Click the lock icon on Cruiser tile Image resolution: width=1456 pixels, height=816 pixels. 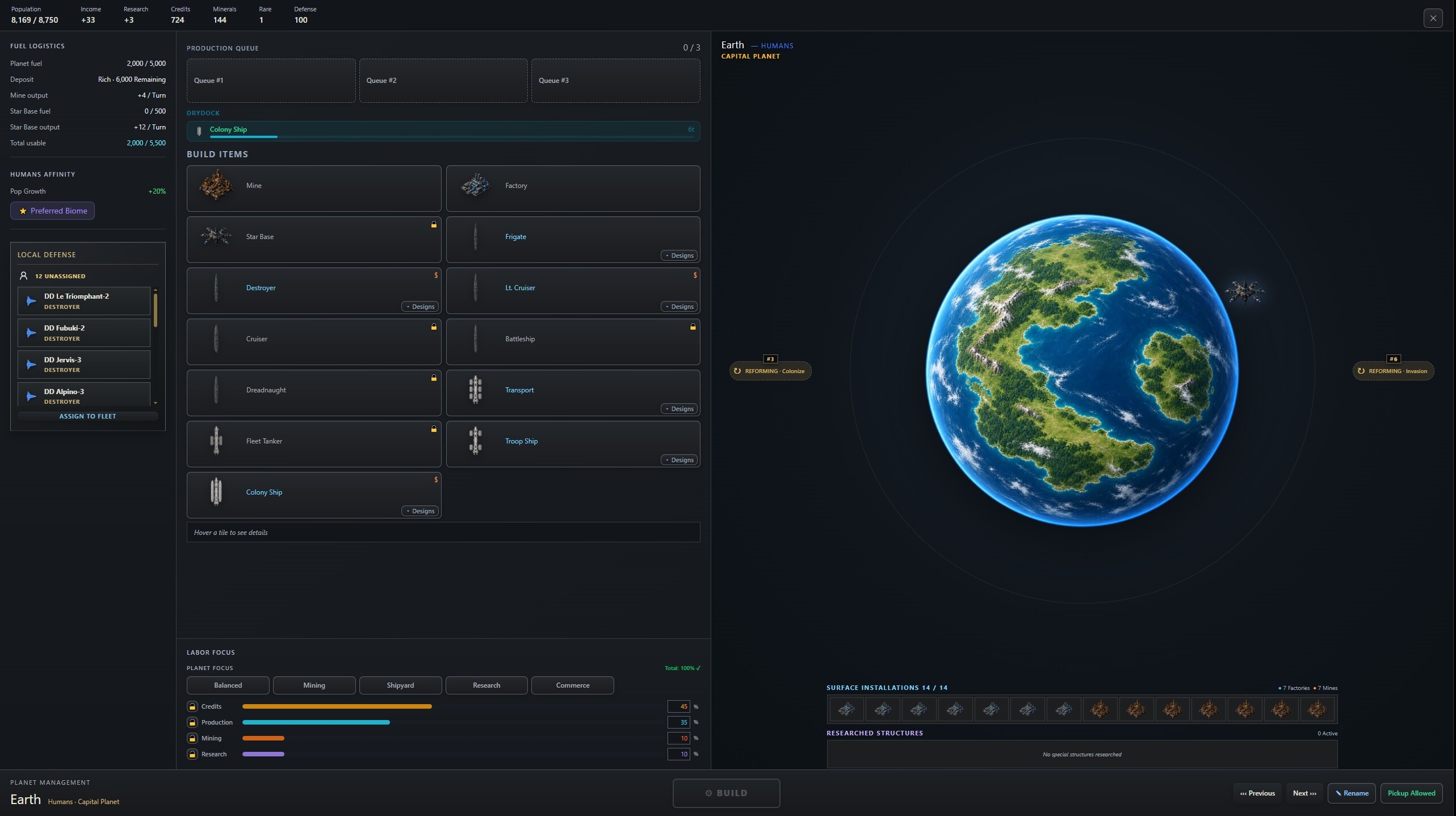[434, 327]
